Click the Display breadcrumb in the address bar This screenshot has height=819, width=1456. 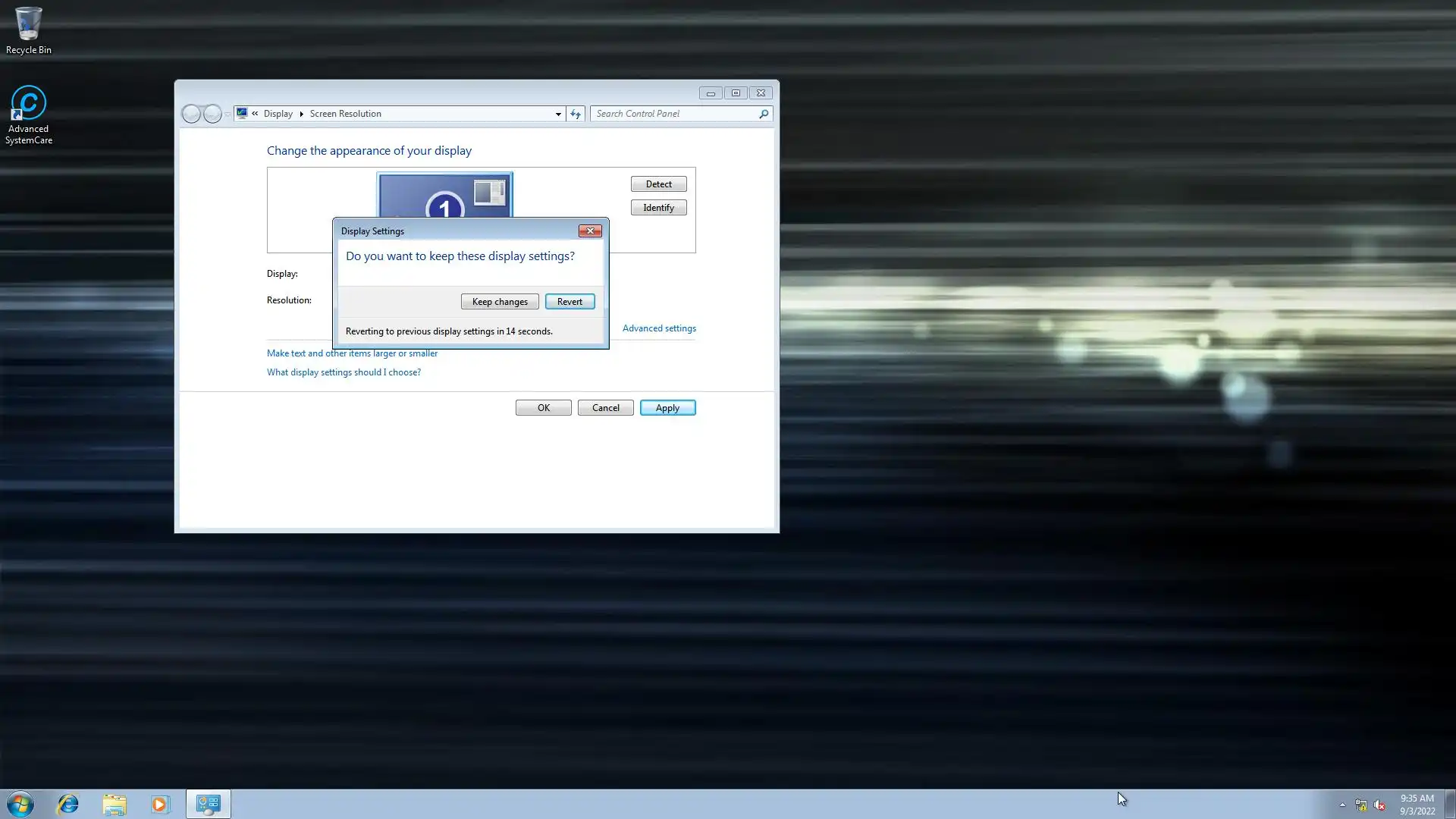point(278,114)
